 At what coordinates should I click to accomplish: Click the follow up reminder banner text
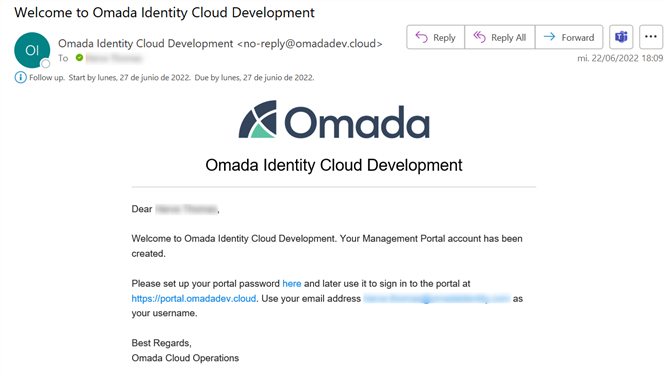pyautogui.click(x=172, y=78)
